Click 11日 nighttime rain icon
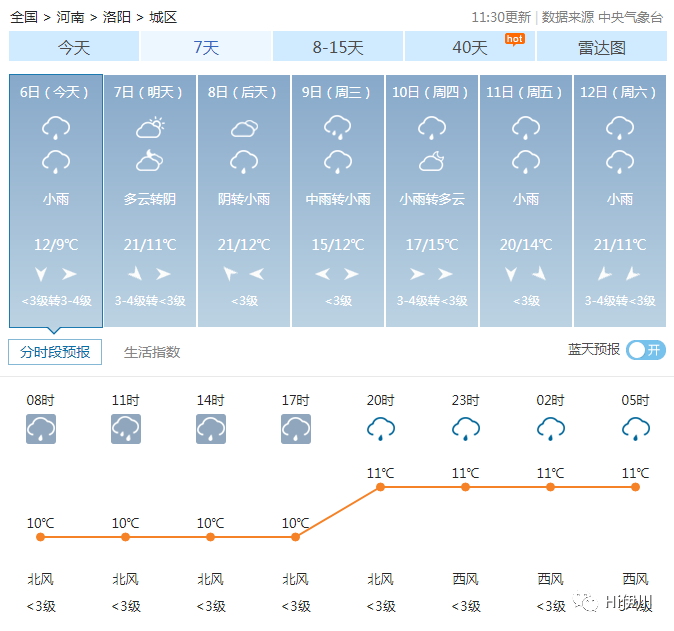This screenshot has width=674, height=631. pyautogui.click(x=526, y=162)
